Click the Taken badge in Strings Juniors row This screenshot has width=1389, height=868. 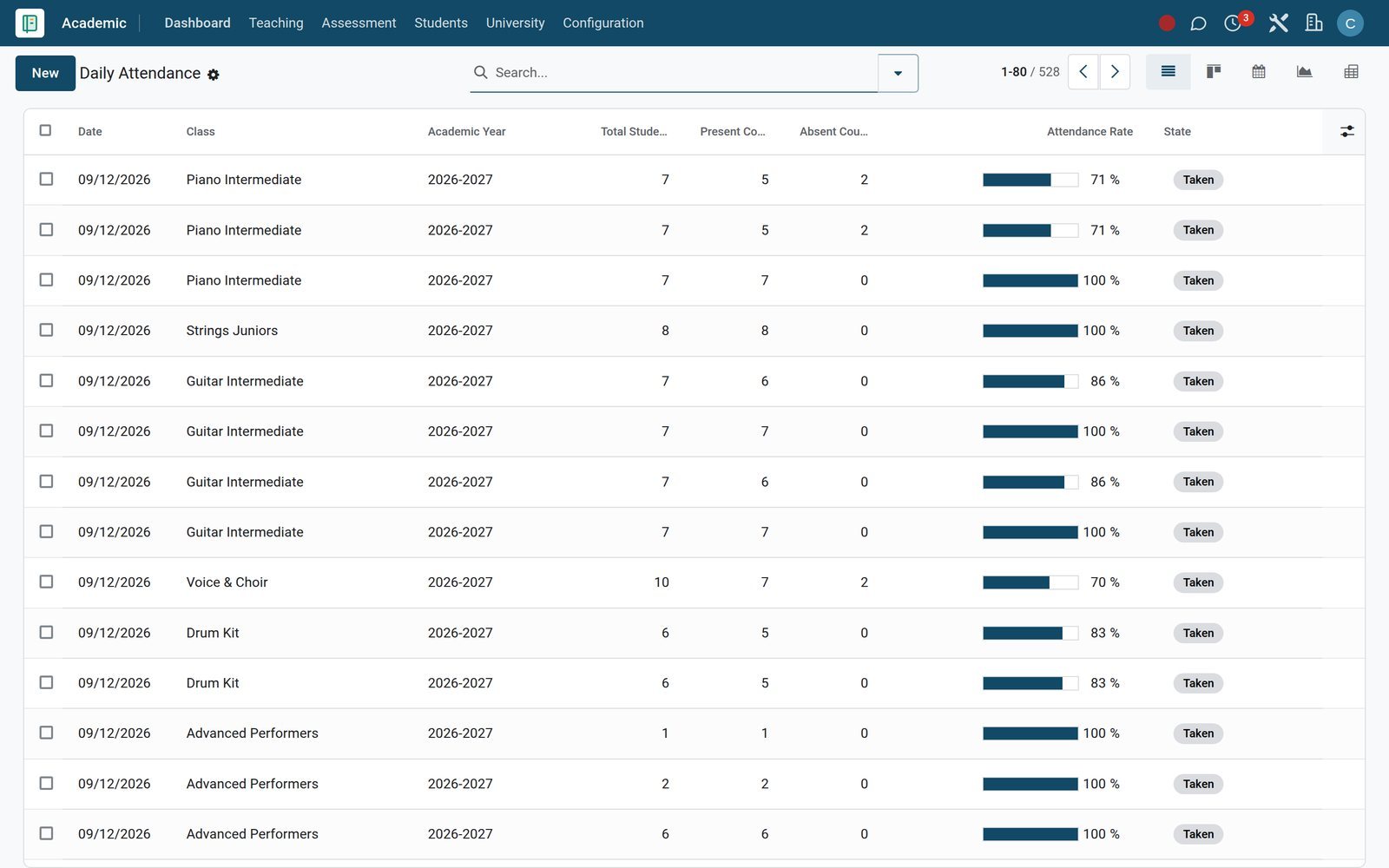(1198, 331)
